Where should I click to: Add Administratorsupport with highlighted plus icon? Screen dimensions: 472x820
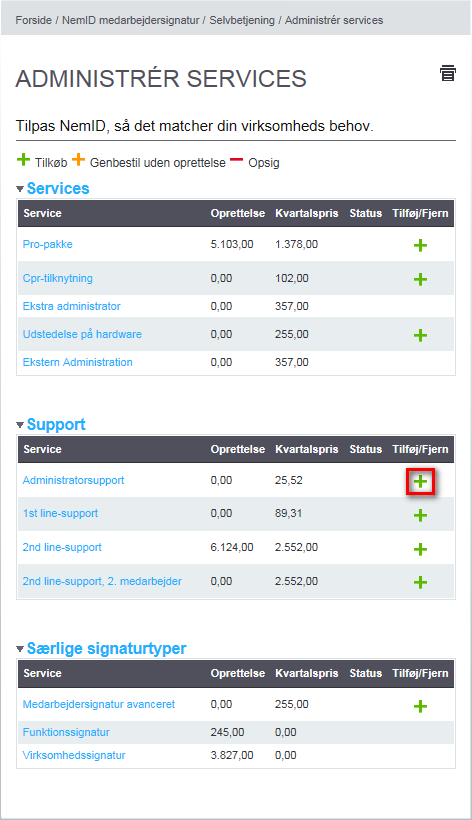pos(420,482)
